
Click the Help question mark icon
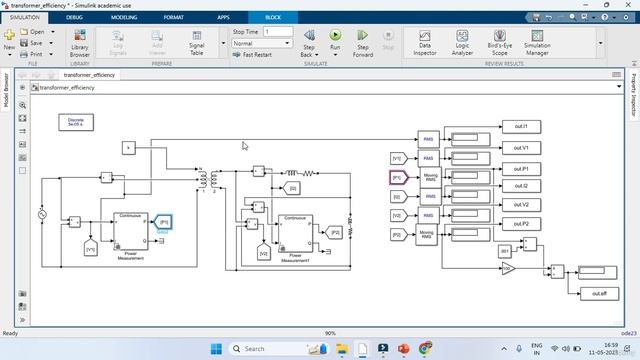coord(604,17)
